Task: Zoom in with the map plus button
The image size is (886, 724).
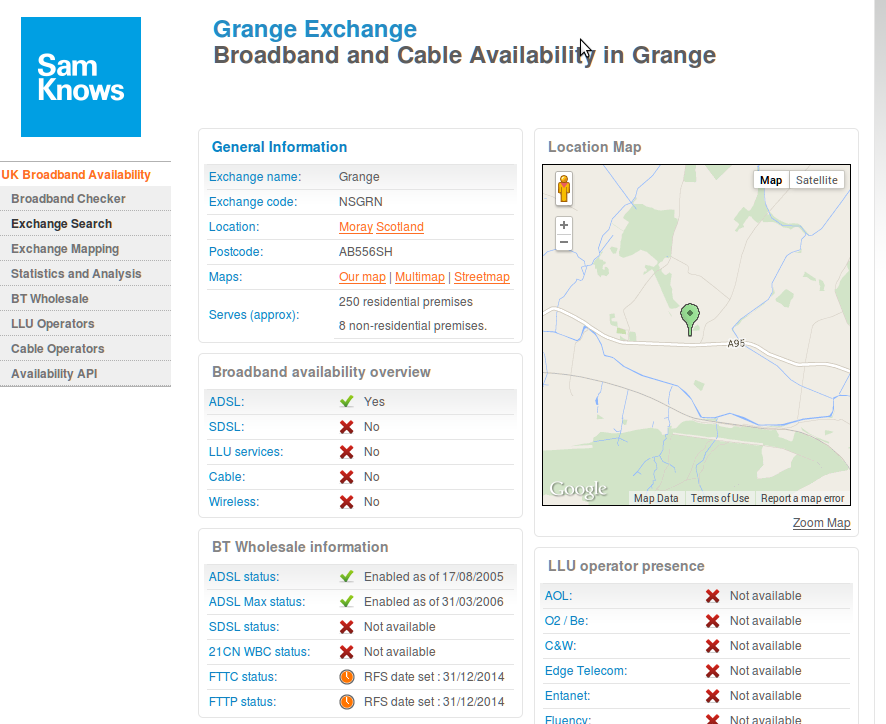Action: pyautogui.click(x=563, y=225)
